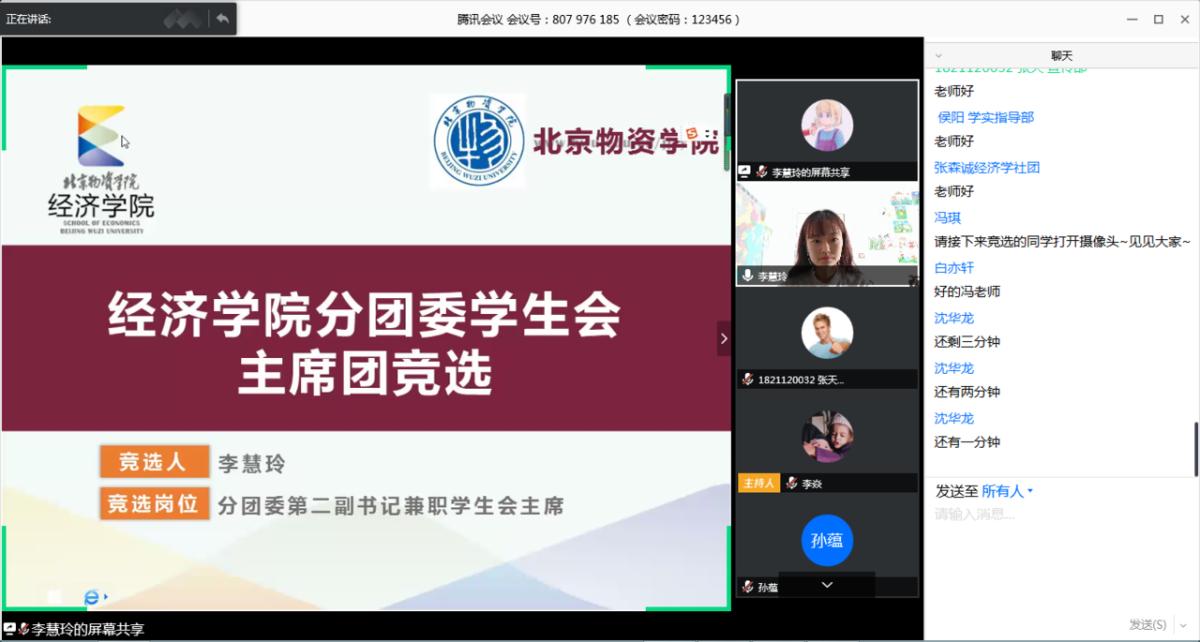Click the microphone icon next to 孙蕴
This screenshot has width=1200, height=642.
(x=747, y=587)
